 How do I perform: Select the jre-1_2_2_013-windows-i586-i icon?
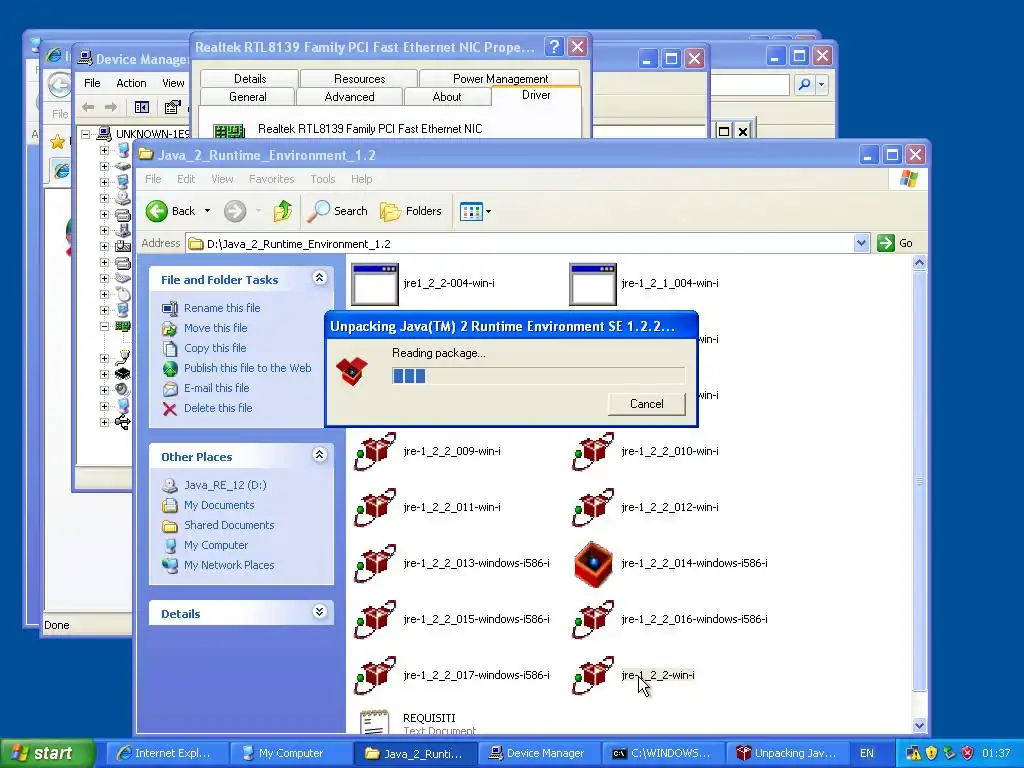(x=375, y=564)
